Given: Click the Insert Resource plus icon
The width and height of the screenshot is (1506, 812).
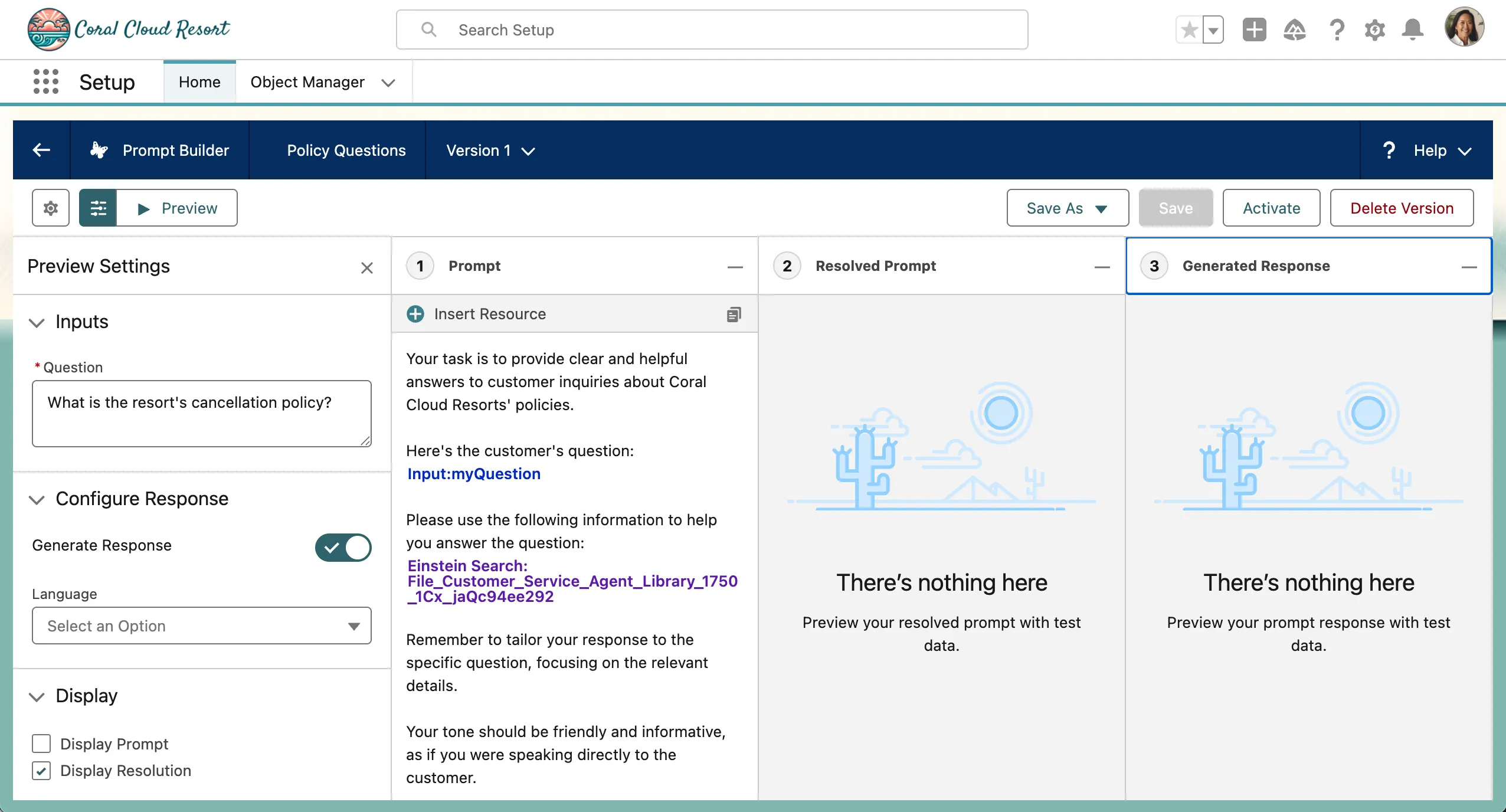Looking at the screenshot, I should (415, 314).
